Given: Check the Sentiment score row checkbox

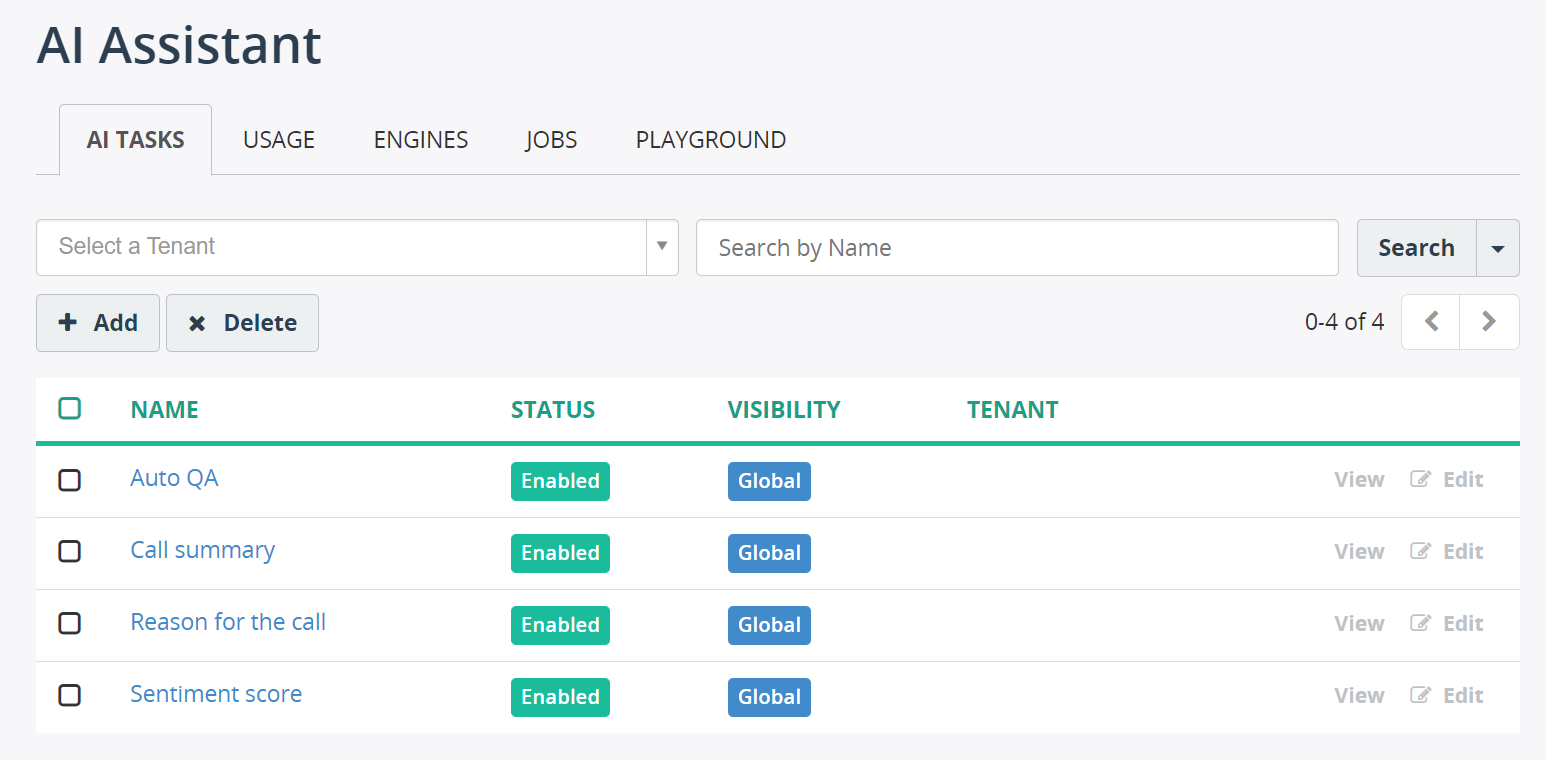Looking at the screenshot, I should pos(69,695).
